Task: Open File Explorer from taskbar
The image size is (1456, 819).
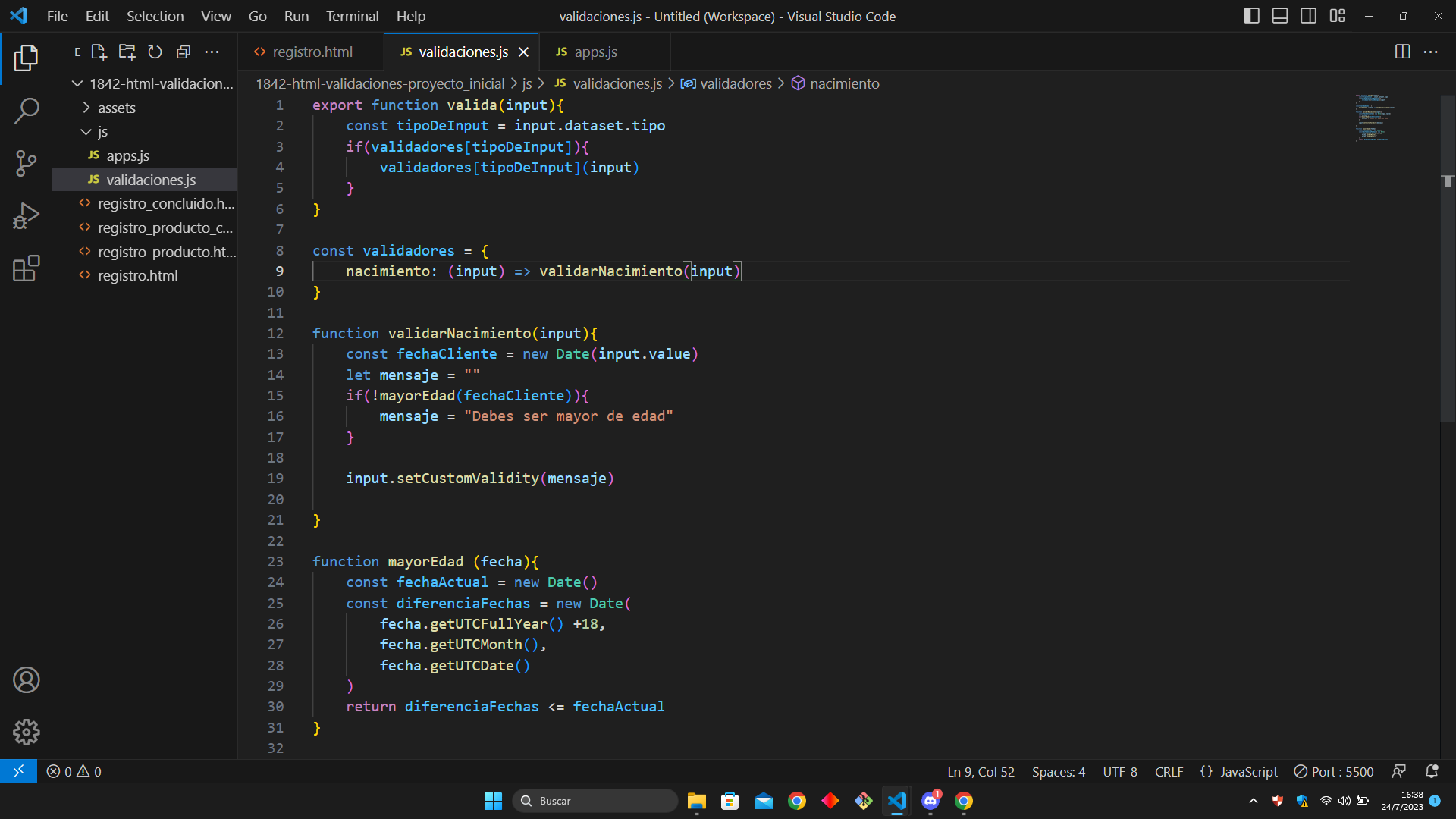Action: pyautogui.click(x=696, y=801)
